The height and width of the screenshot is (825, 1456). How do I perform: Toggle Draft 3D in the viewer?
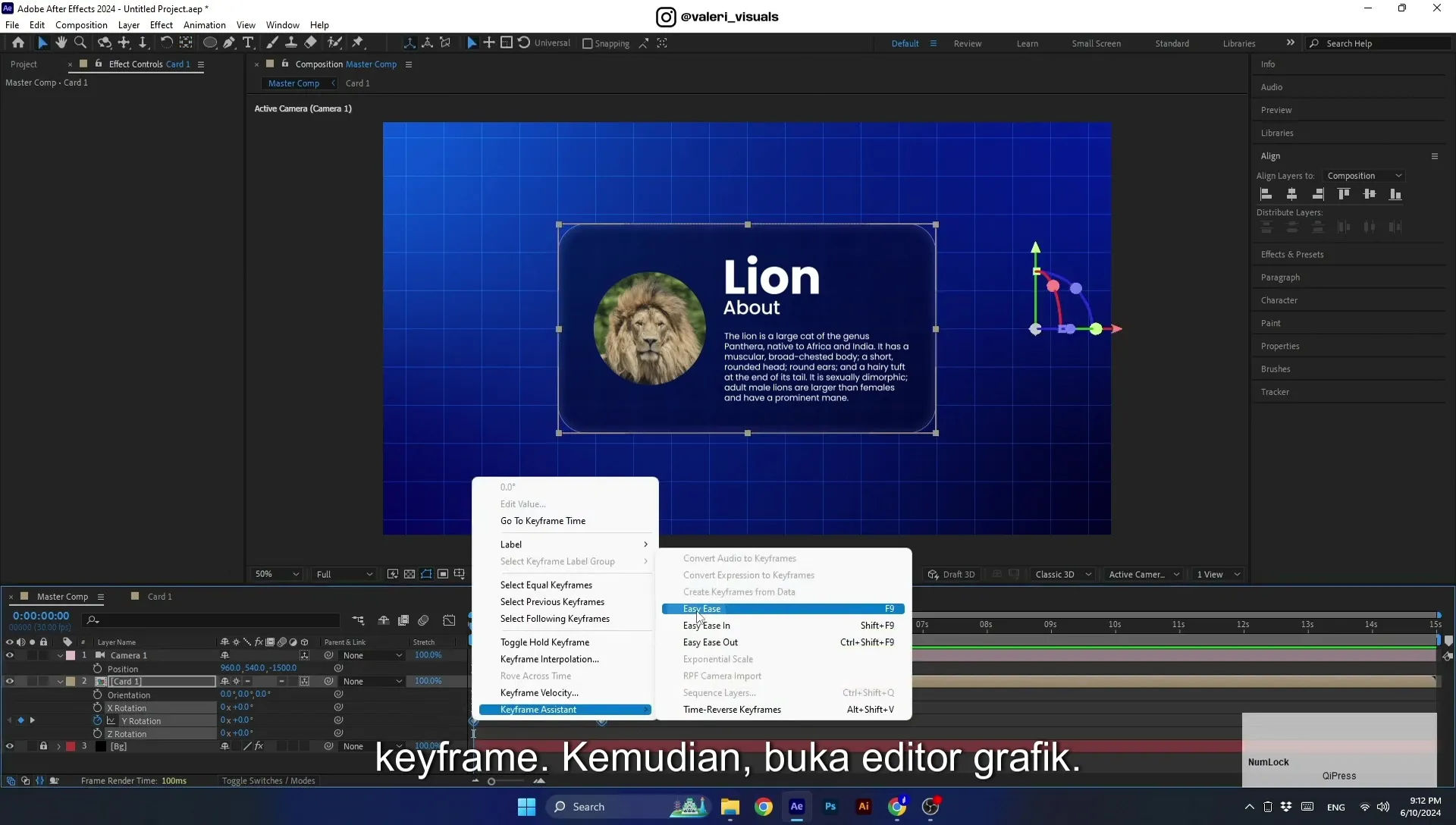coord(952,574)
